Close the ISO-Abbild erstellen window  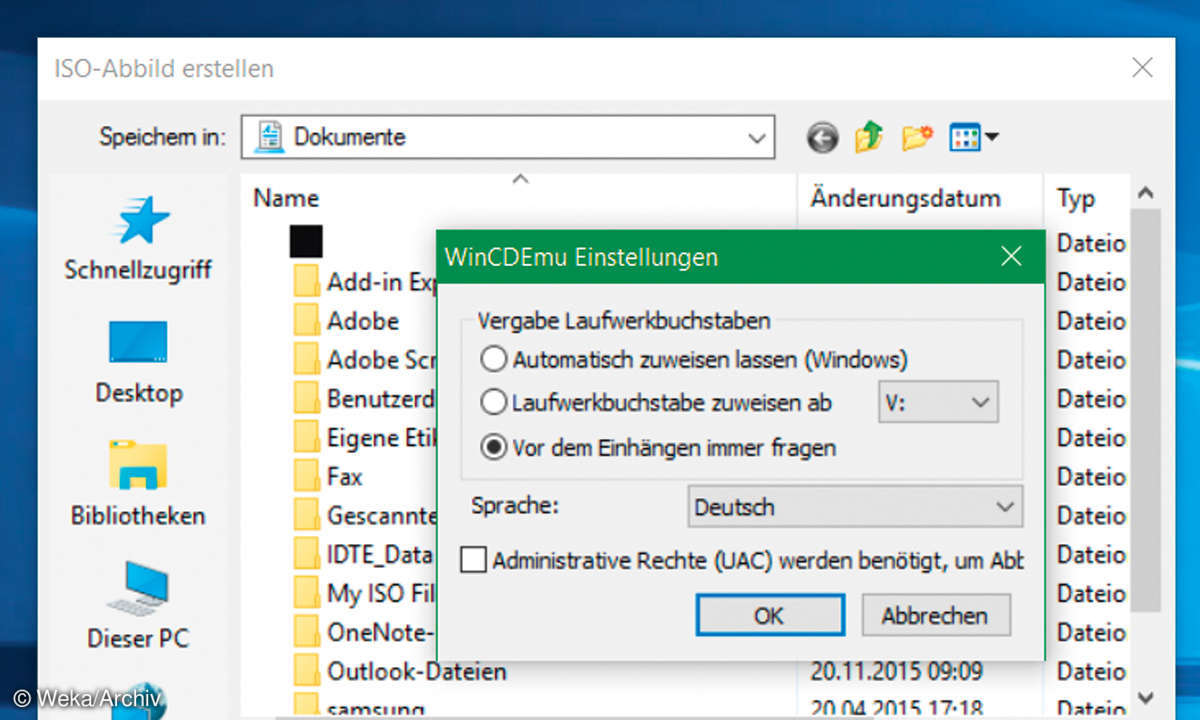[1142, 68]
